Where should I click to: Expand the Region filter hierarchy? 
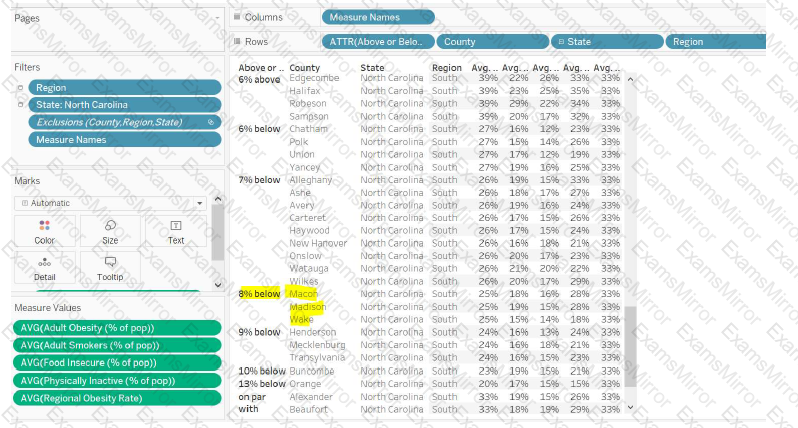click(x=20, y=88)
